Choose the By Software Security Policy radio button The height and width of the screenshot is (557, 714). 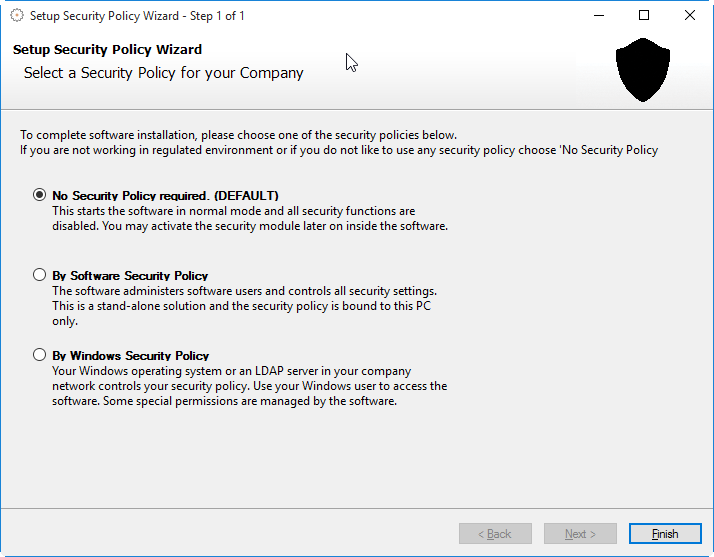point(40,275)
